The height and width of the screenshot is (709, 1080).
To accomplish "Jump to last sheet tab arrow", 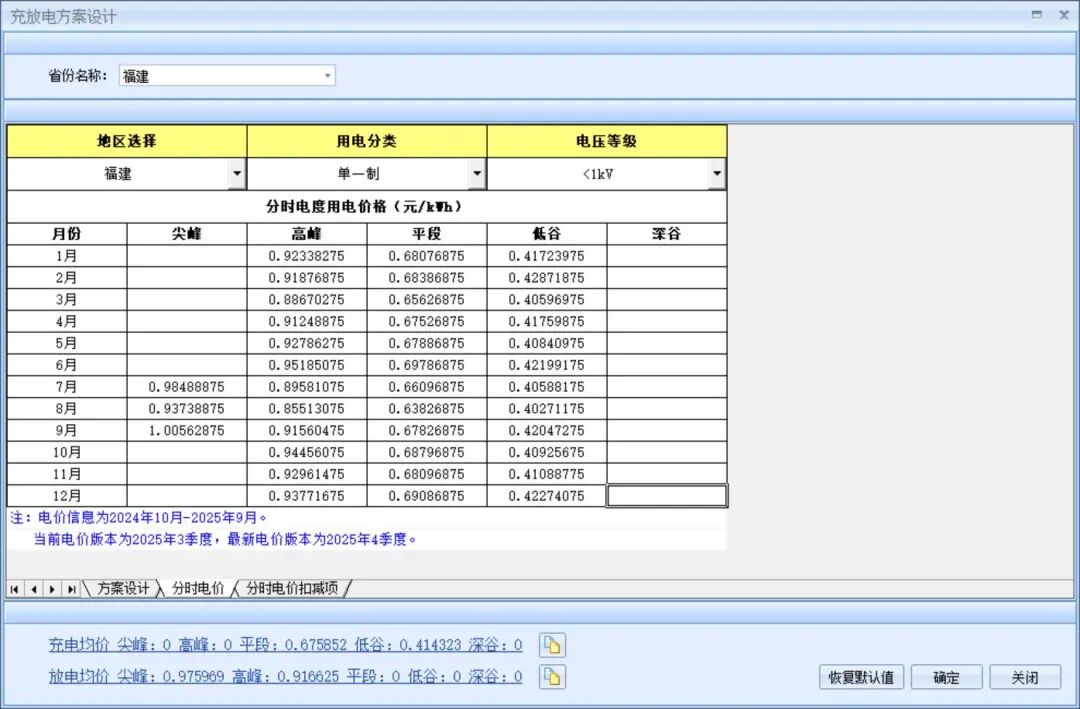I will [x=71, y=589].
